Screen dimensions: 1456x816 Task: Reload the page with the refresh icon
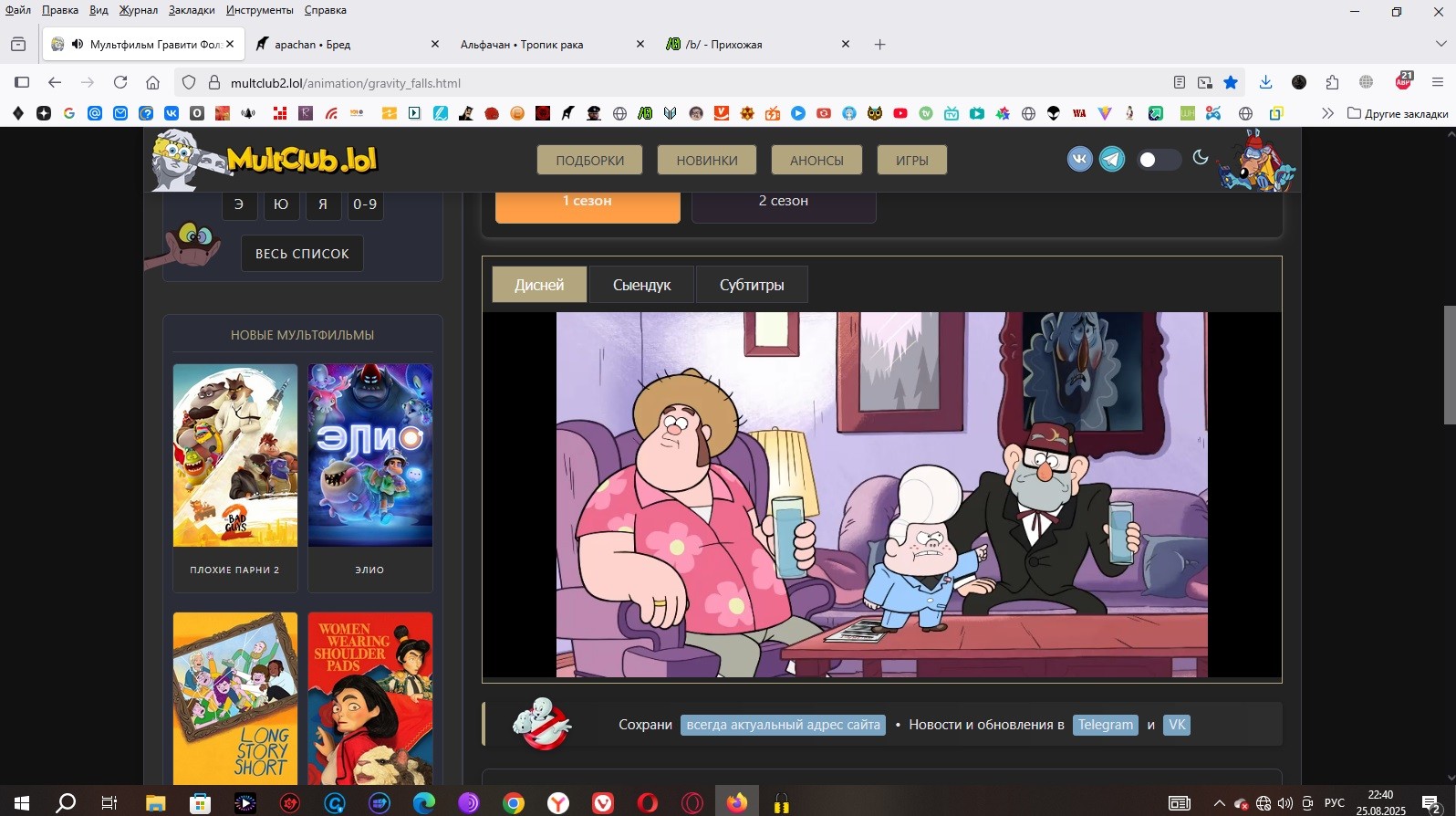coord(120,82)
